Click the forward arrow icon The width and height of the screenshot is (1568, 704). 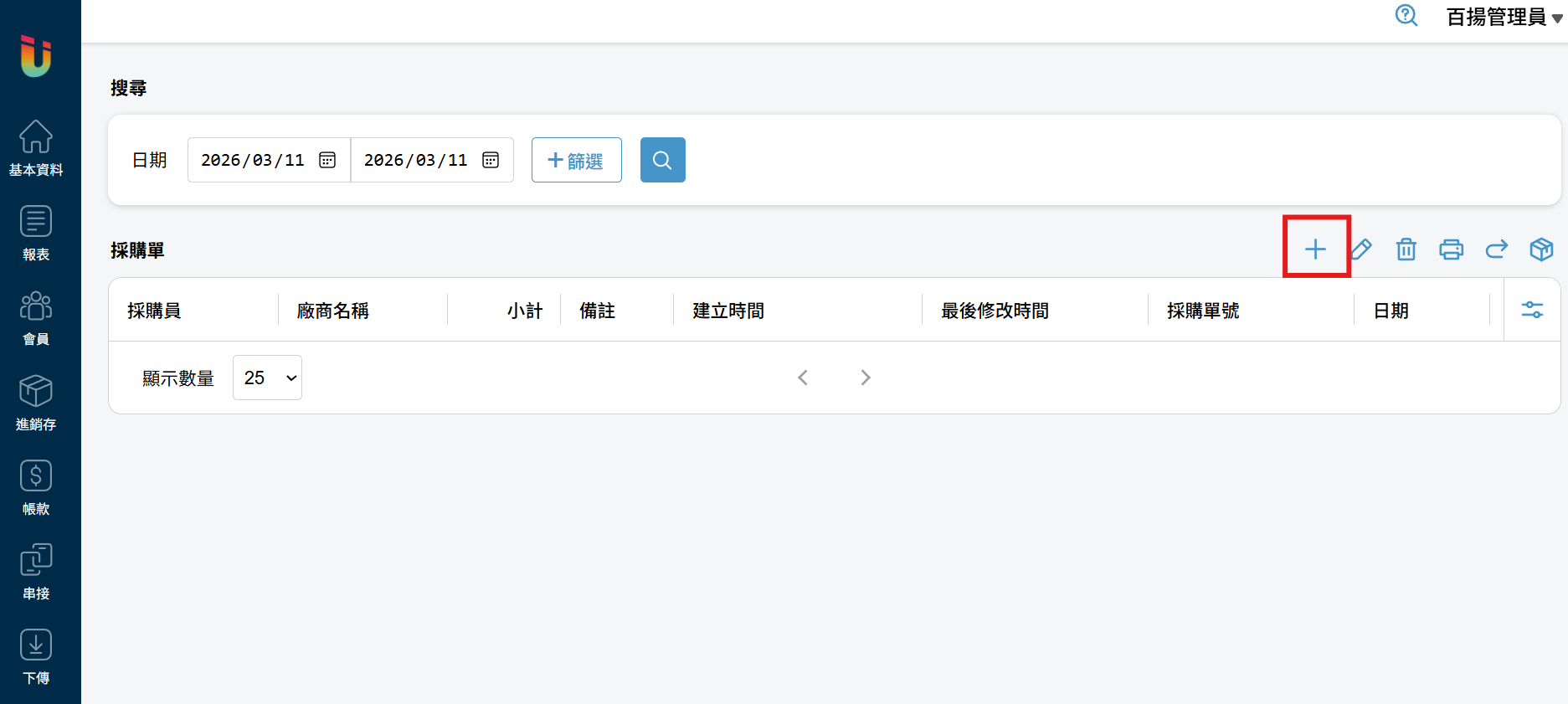pos(1496,249)
